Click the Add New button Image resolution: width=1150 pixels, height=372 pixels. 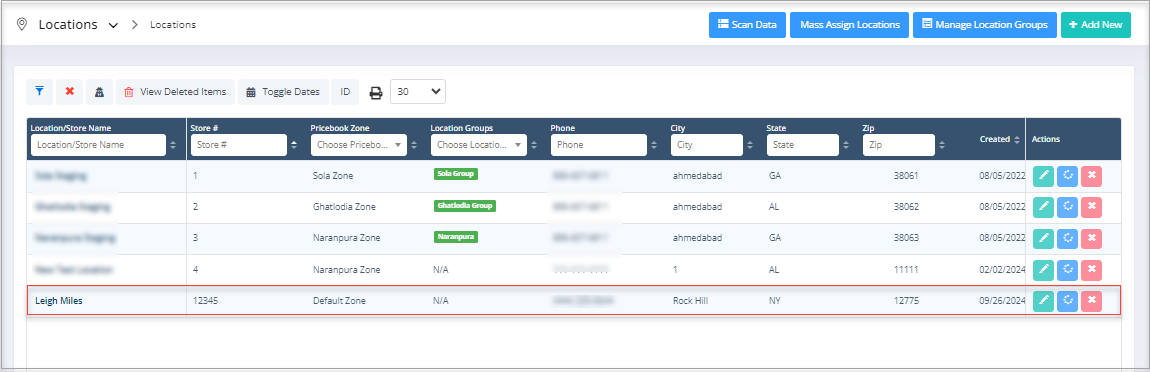(x=1096, y=24)
